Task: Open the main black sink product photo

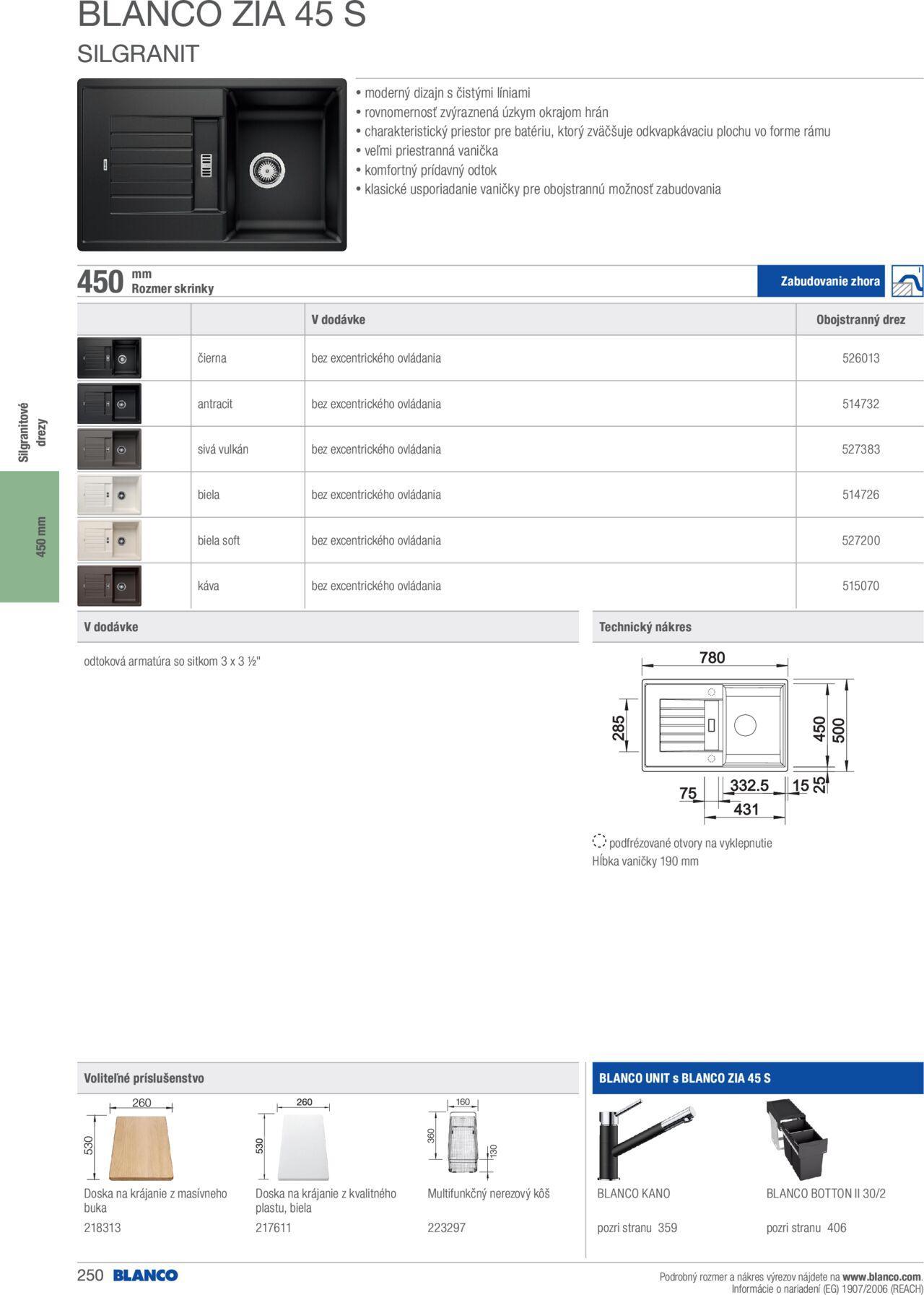Action: coord(212,165)
